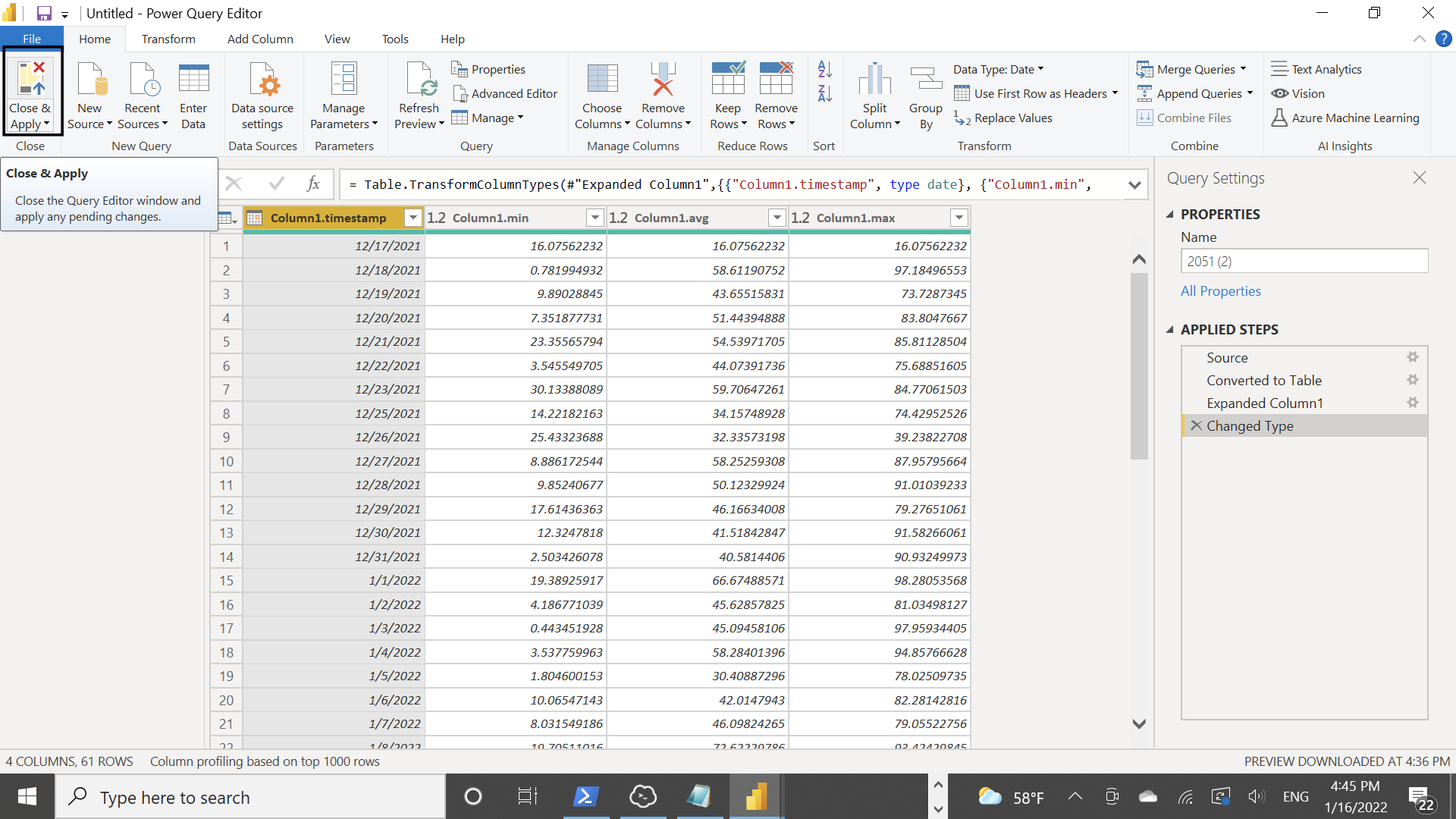Click the Remove Rows icon
This screenshot has height=819, width=1456.
(776, 79)
